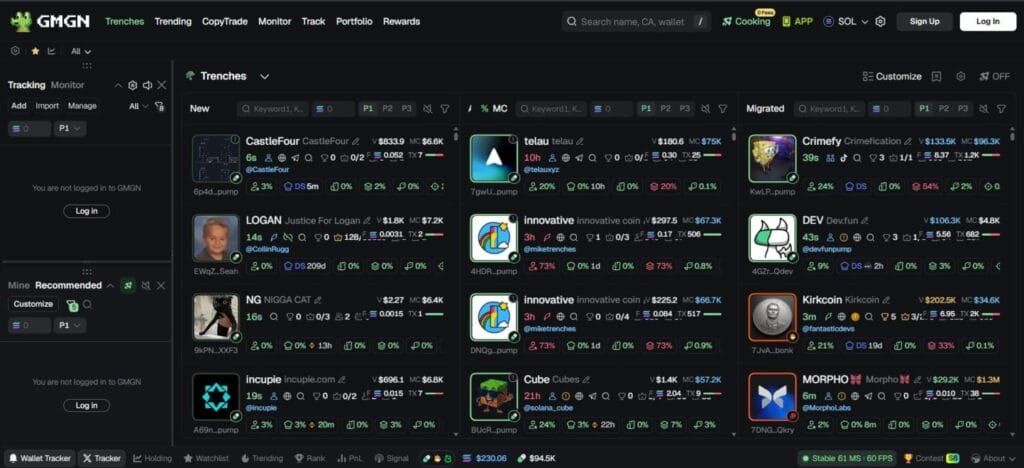This screenshot has width=1024, height=468.
Task: Toggle the Tracking panel sound speaker
Action: pyautogui.click(x=147, y=86)
